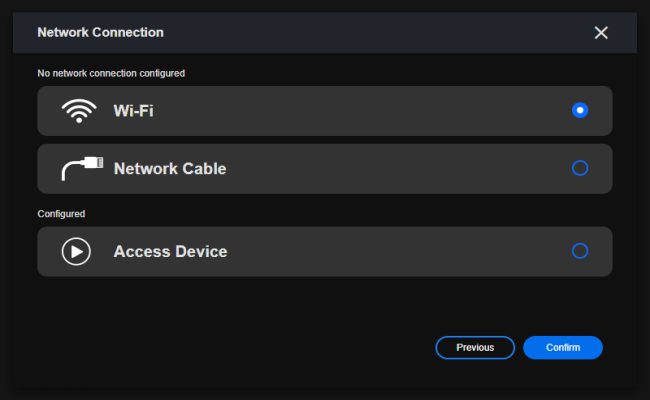Viewport: 650px width, 400px height.
Task: Click the Wi-Fi text label
Action: (x=133, y=111)
